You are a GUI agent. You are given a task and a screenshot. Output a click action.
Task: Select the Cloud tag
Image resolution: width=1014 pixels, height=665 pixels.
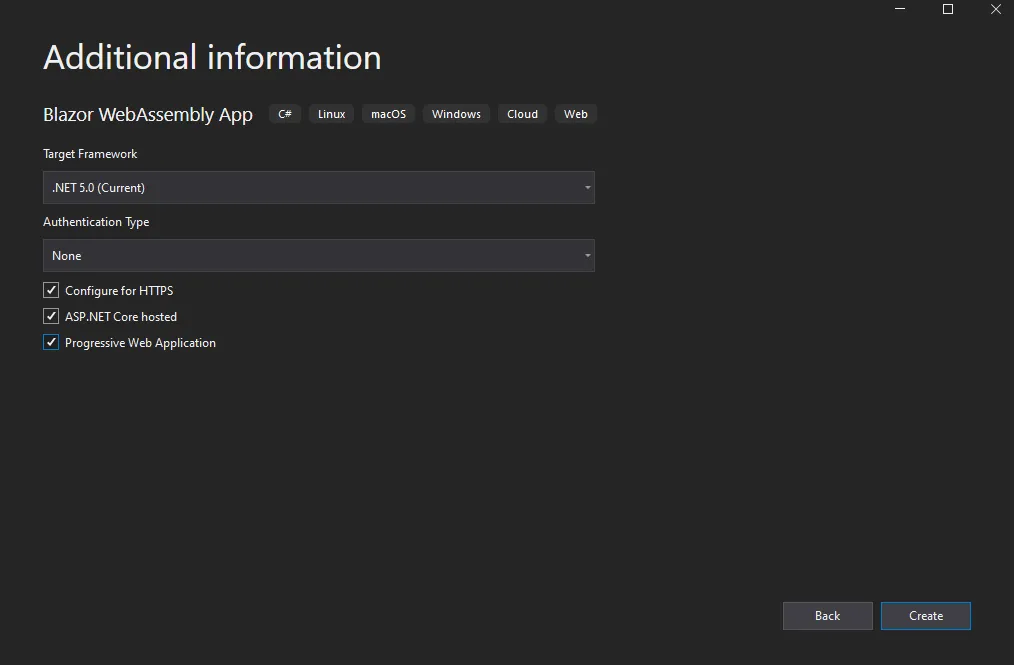(522, 114)
